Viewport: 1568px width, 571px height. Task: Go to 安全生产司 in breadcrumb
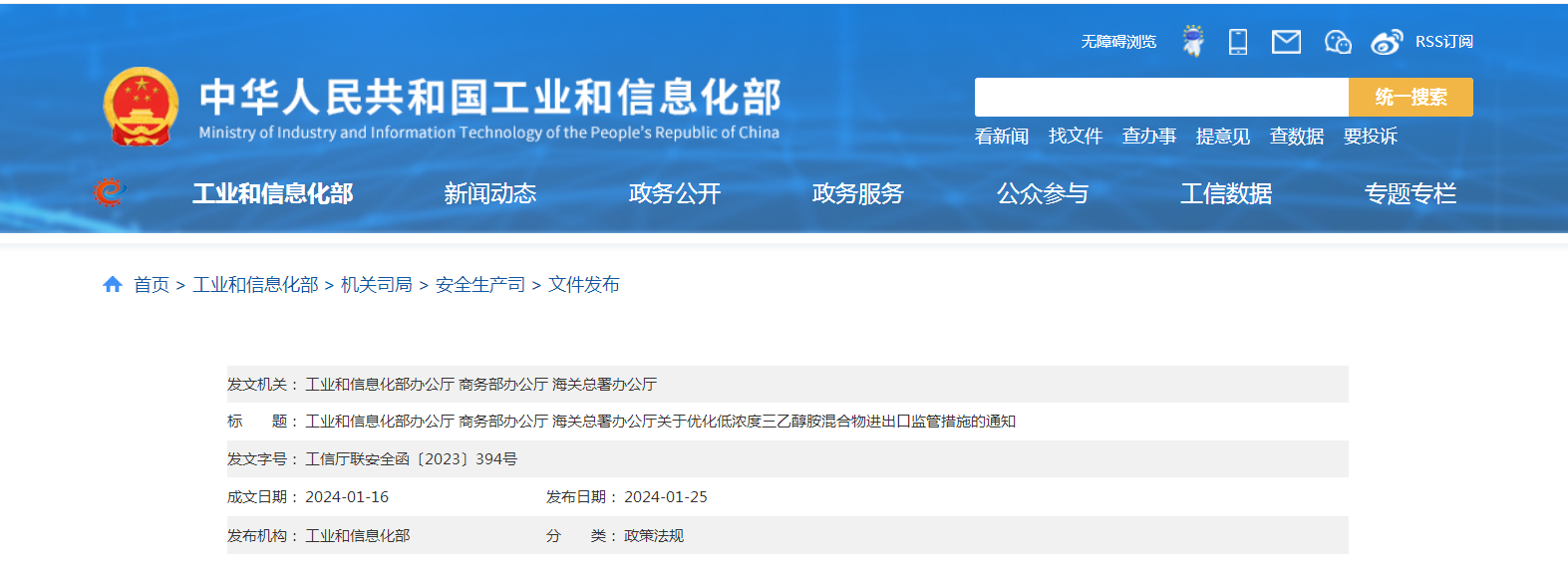480,285
